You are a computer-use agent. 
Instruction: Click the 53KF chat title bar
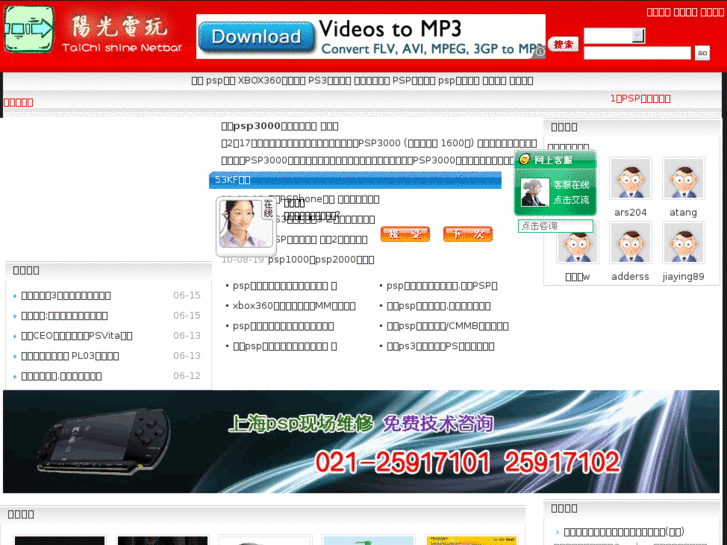355,180
